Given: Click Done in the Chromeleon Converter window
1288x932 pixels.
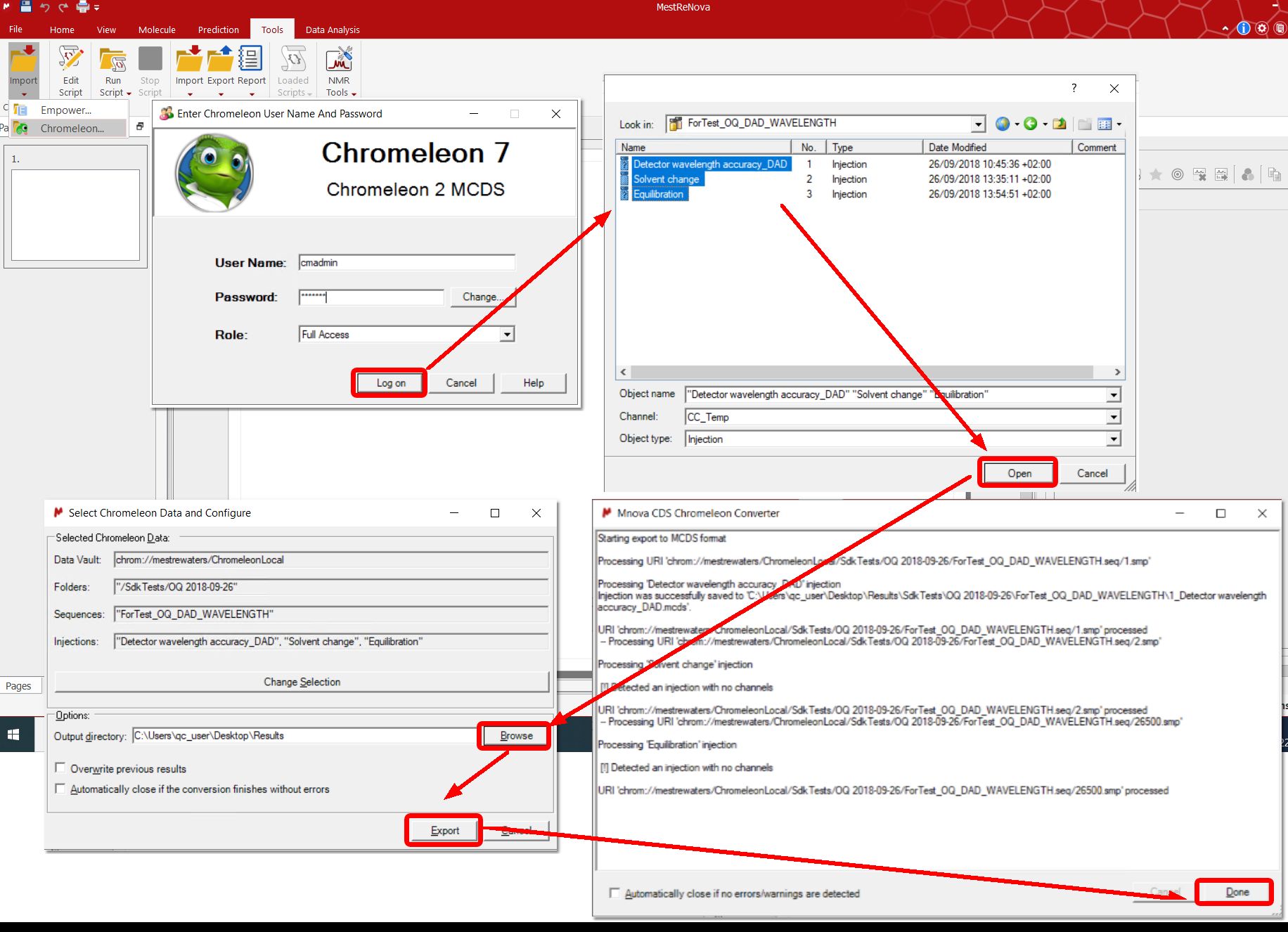Looking at the screenshot, I should tap(1237, 892).
